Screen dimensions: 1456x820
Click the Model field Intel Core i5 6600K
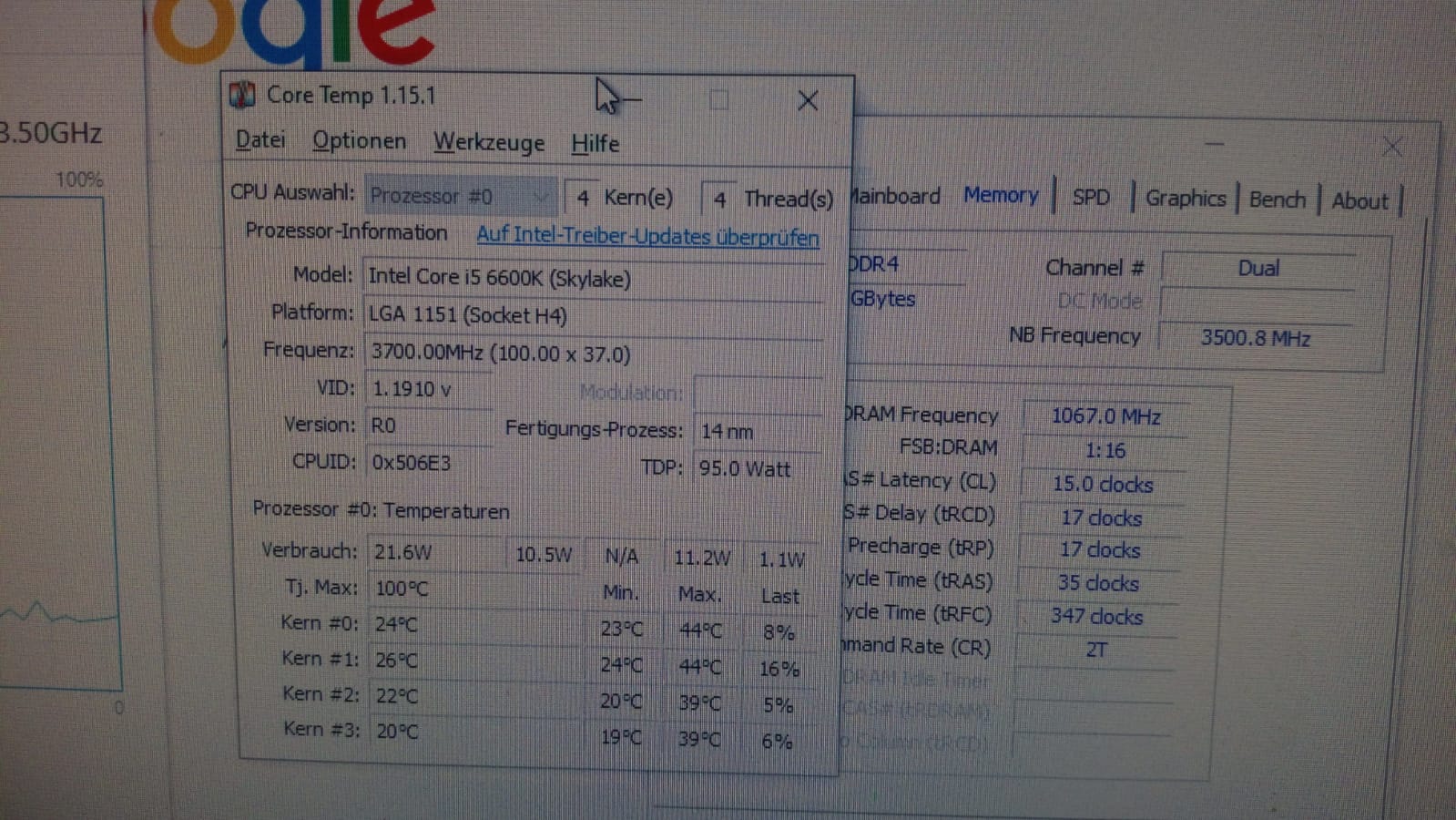point(594,278)
